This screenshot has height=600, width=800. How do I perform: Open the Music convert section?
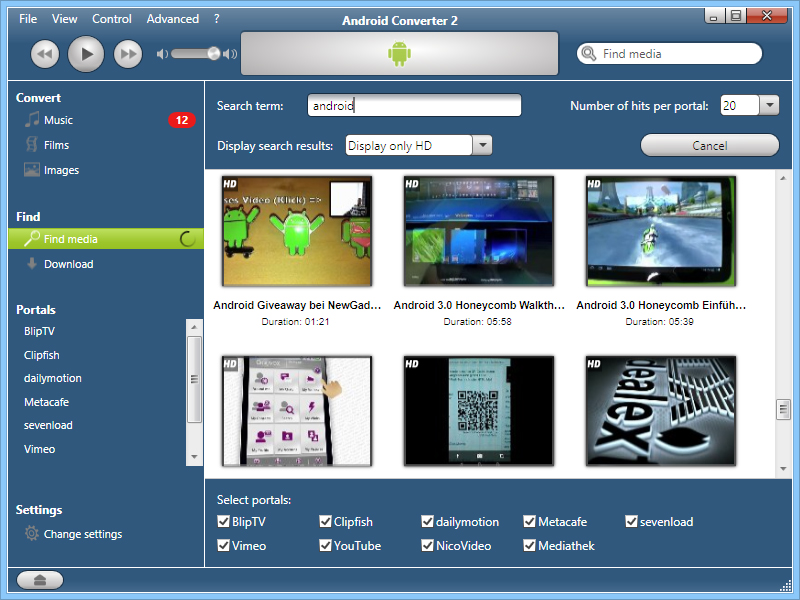[58, 120]
